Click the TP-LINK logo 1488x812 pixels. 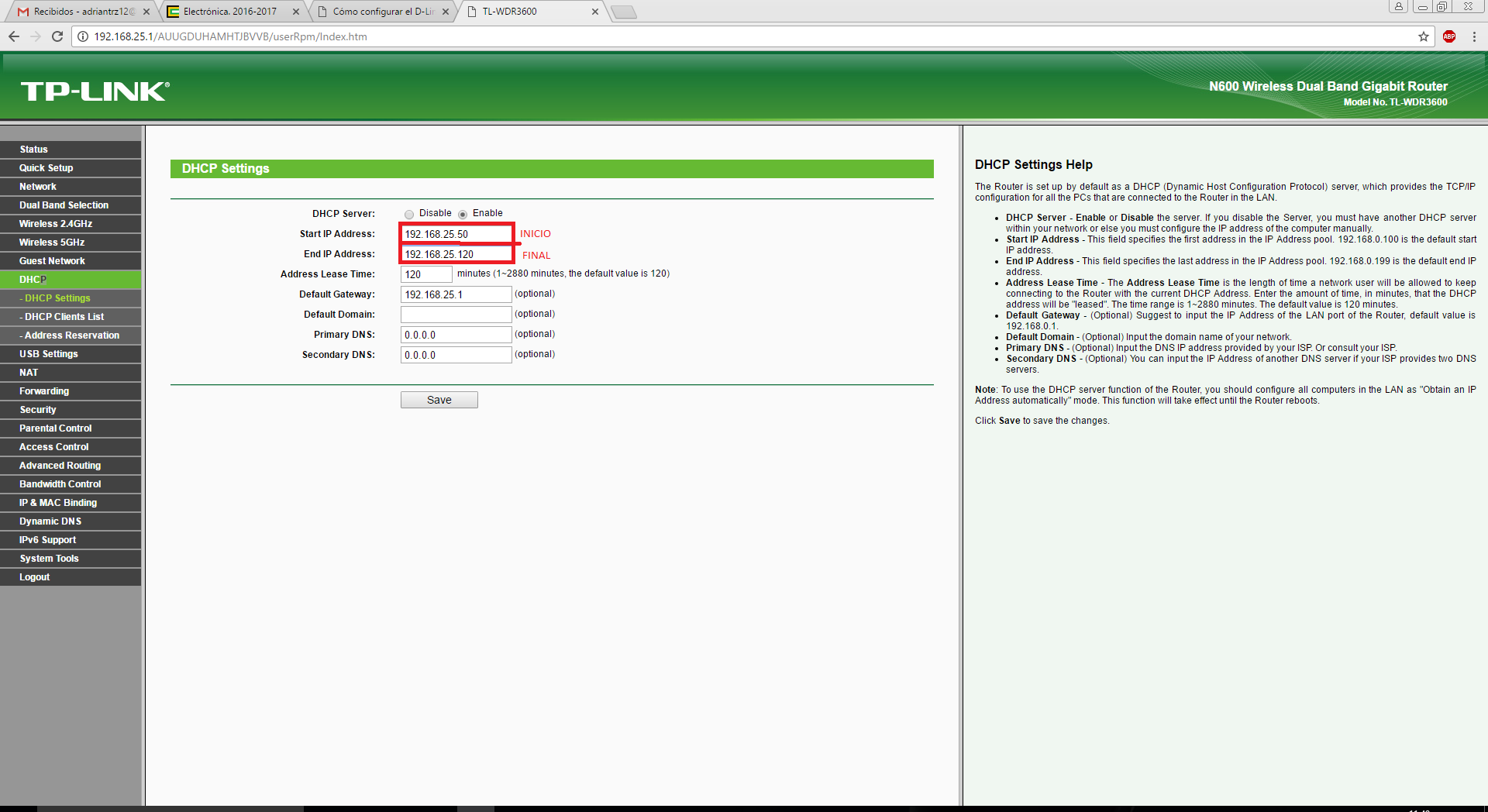(x=95, y=91)
